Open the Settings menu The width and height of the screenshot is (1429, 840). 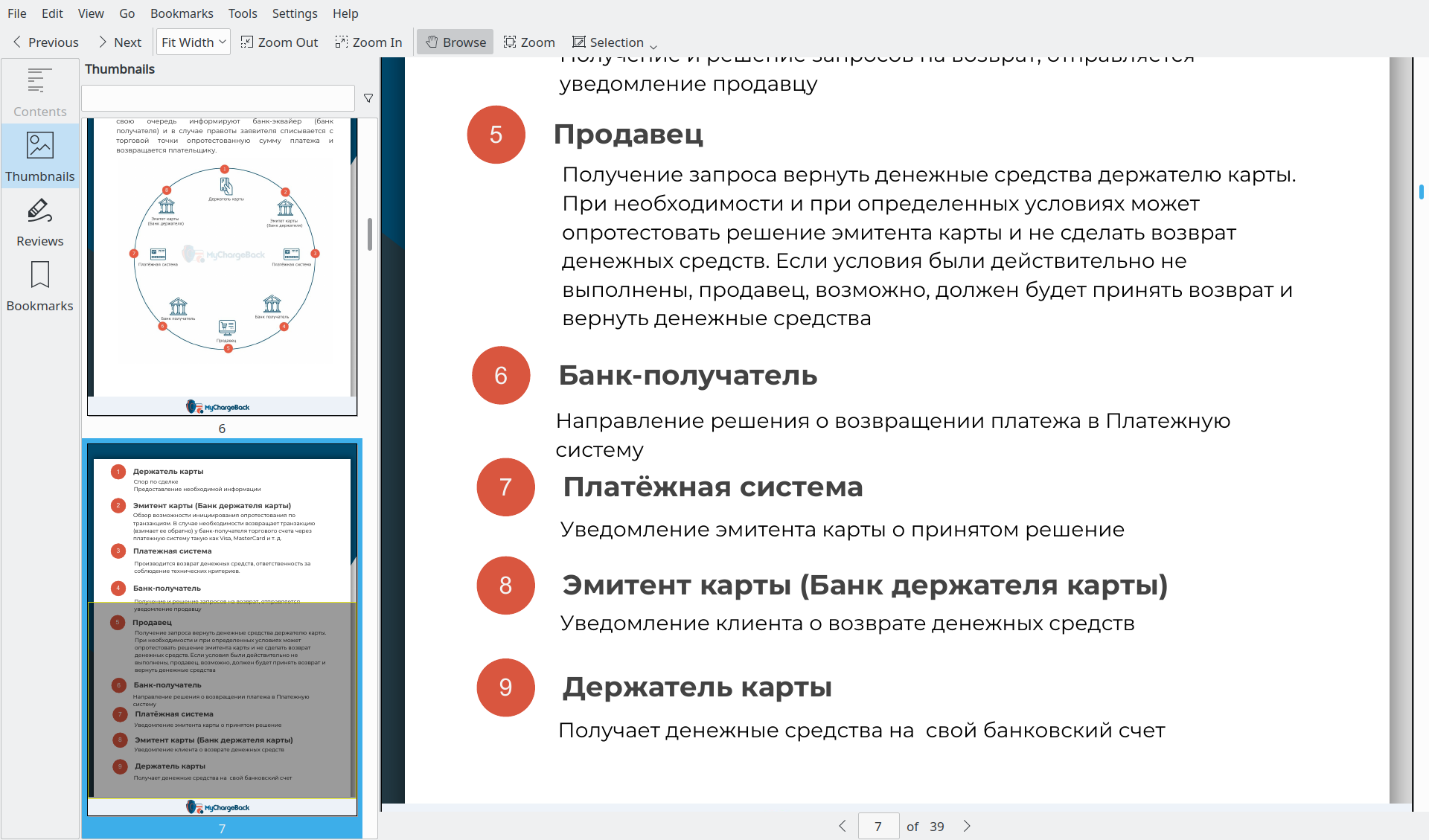(x=294, y=13)
